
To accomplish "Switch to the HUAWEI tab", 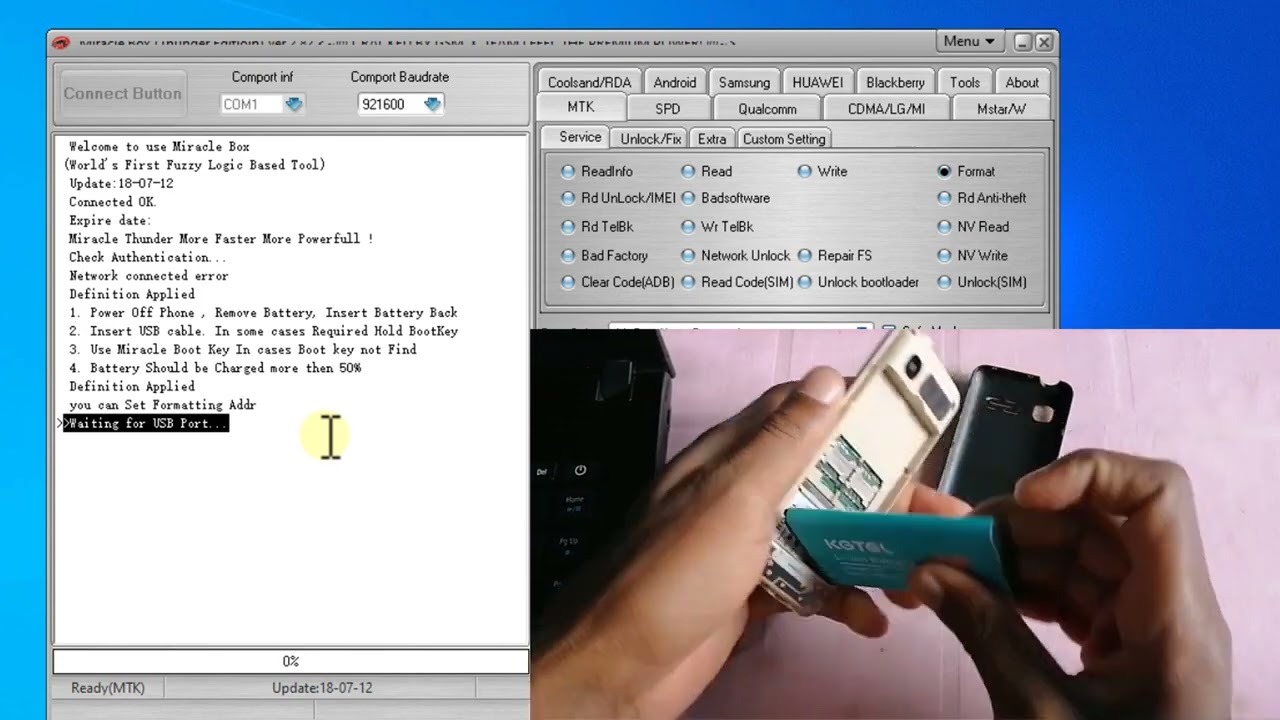I will (817, 82).
